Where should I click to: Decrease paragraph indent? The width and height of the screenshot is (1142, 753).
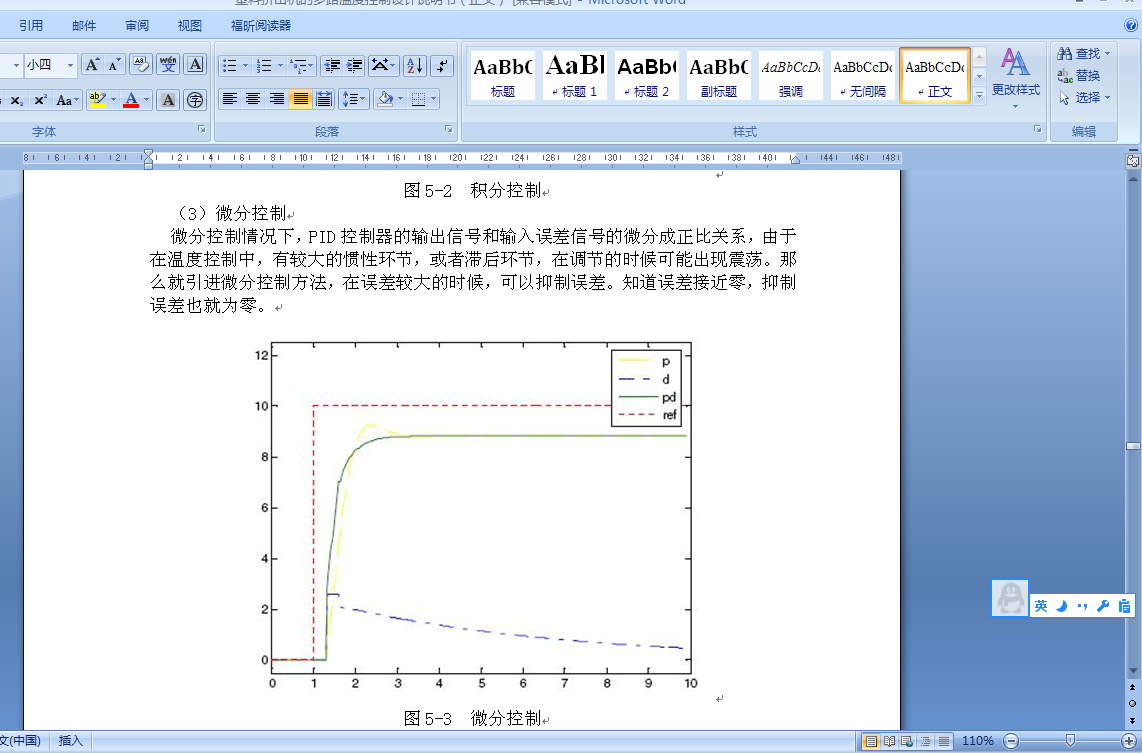pos(331,66)
